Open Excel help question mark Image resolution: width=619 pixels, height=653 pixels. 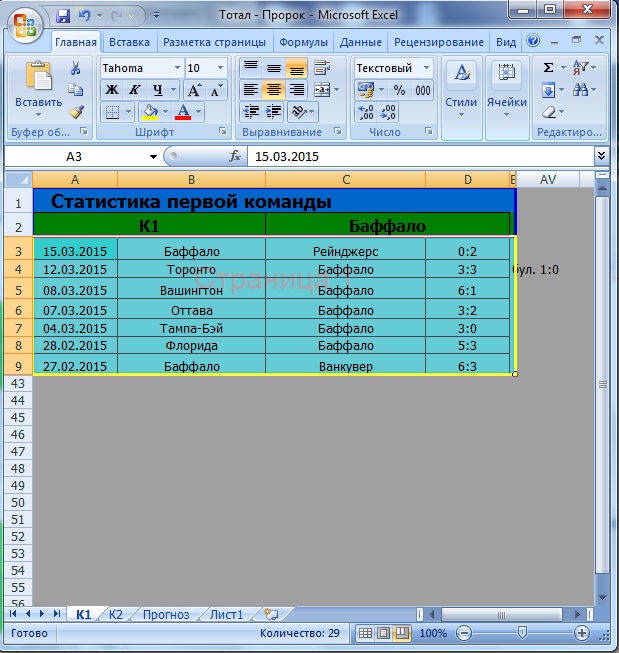click(x=533, y=41)
